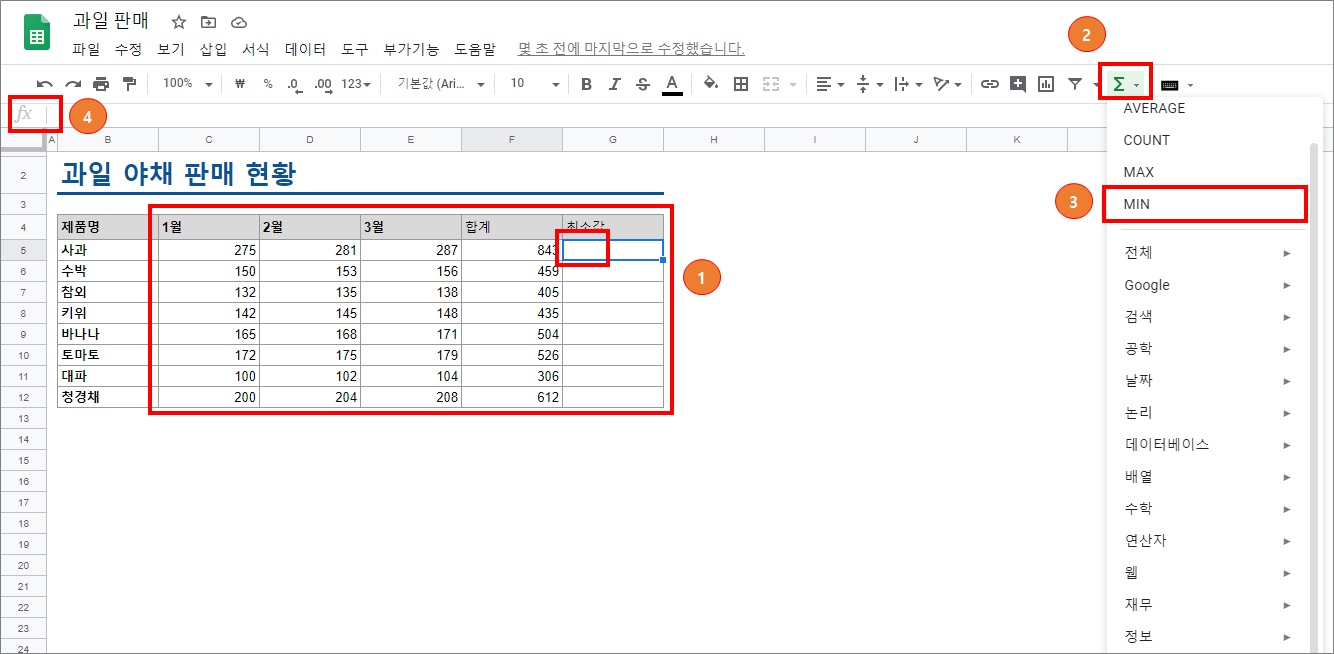1334x654 pixels.
Task: Create a filter
Action: pos(1075,84)
